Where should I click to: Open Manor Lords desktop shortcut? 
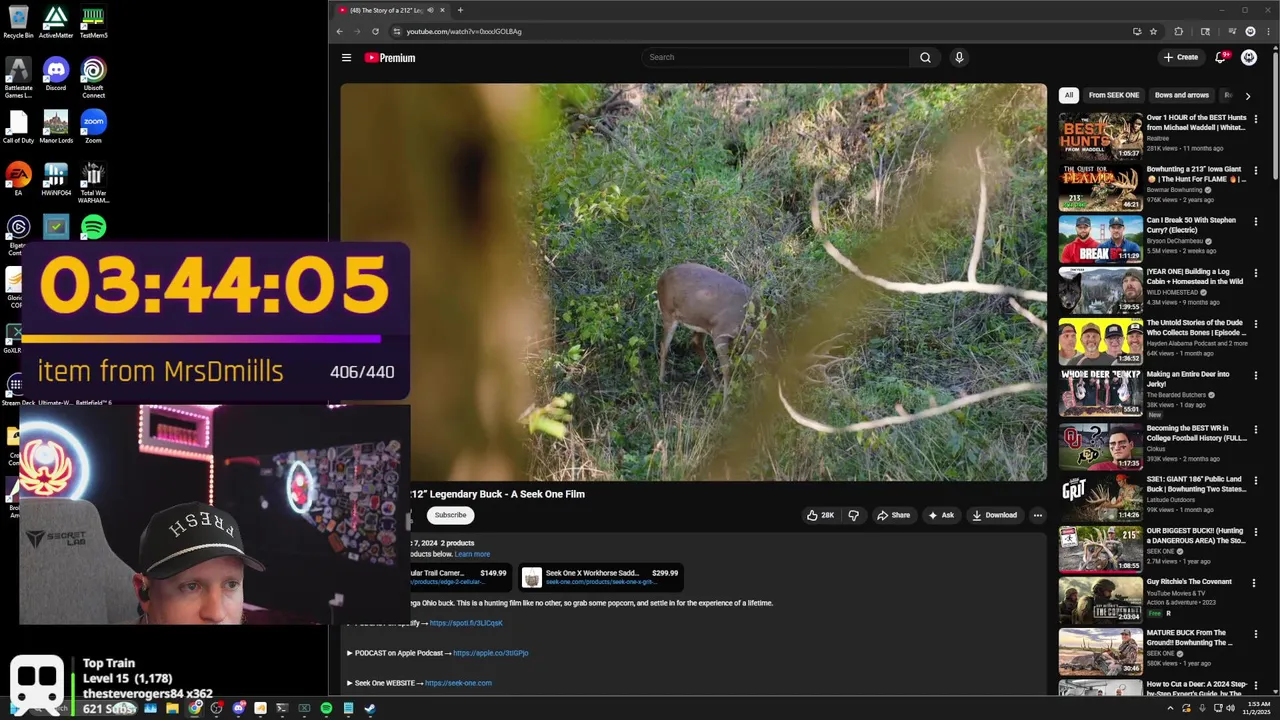point(56,127)
